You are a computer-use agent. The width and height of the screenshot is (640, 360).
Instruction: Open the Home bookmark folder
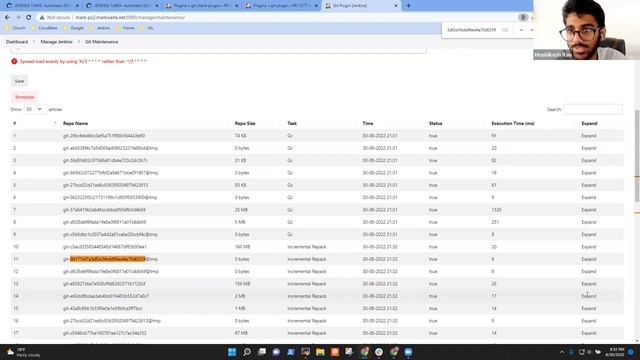pyautogui.click(x=125, y=28)
